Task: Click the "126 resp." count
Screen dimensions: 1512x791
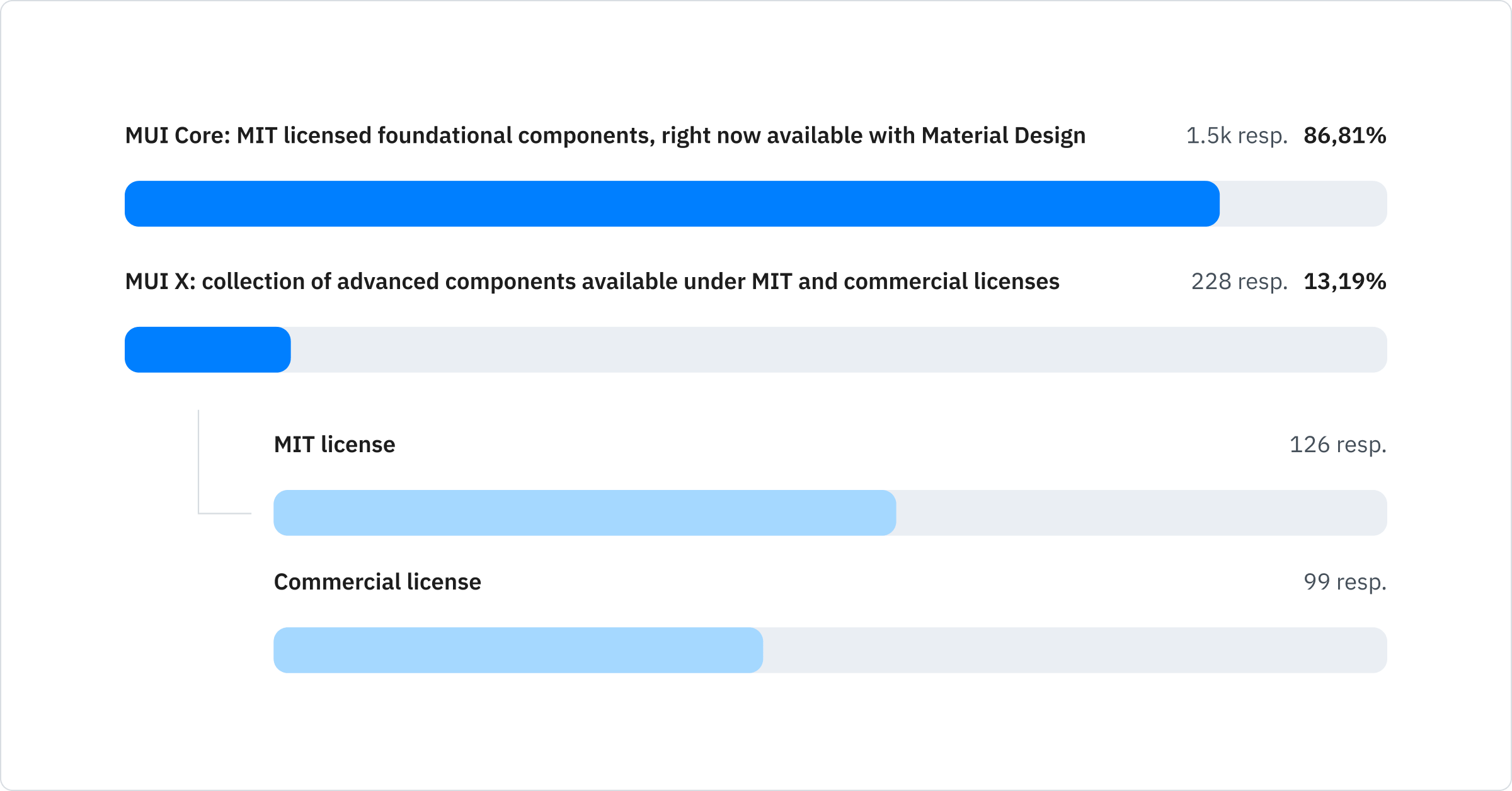Action: pos(1337,445)
